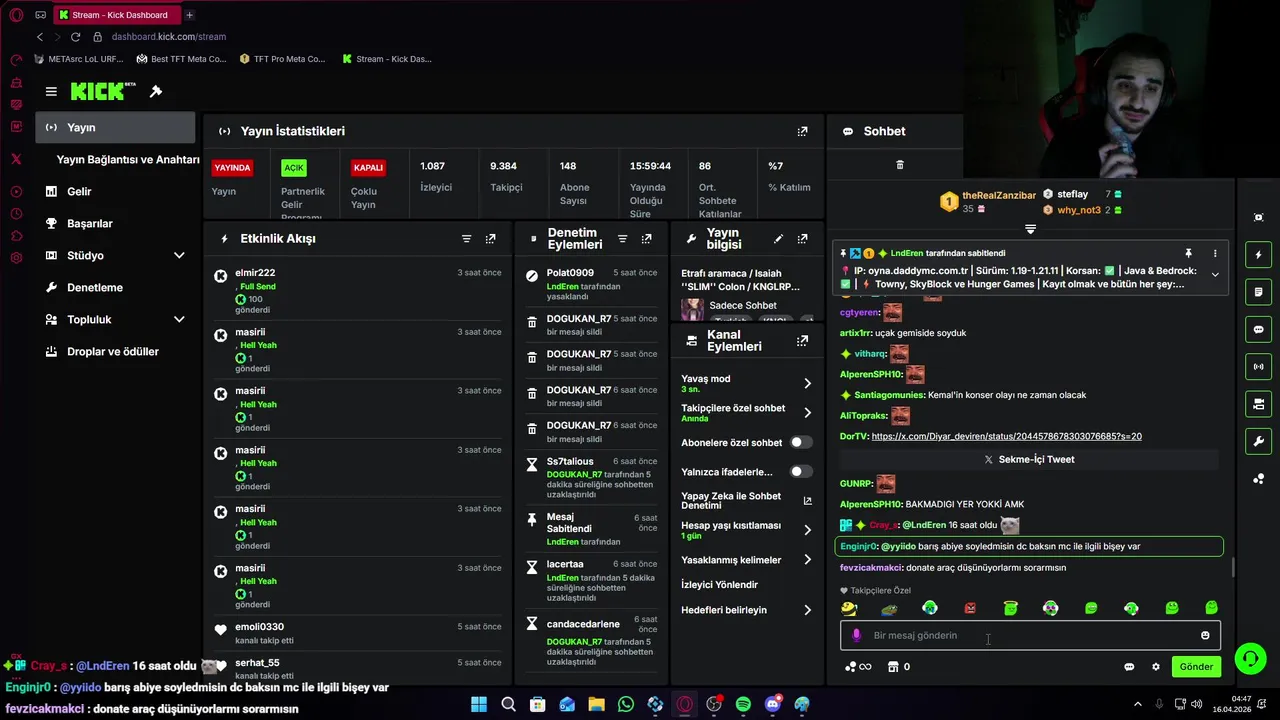Click the document icon on right rail

(1258, 292)
